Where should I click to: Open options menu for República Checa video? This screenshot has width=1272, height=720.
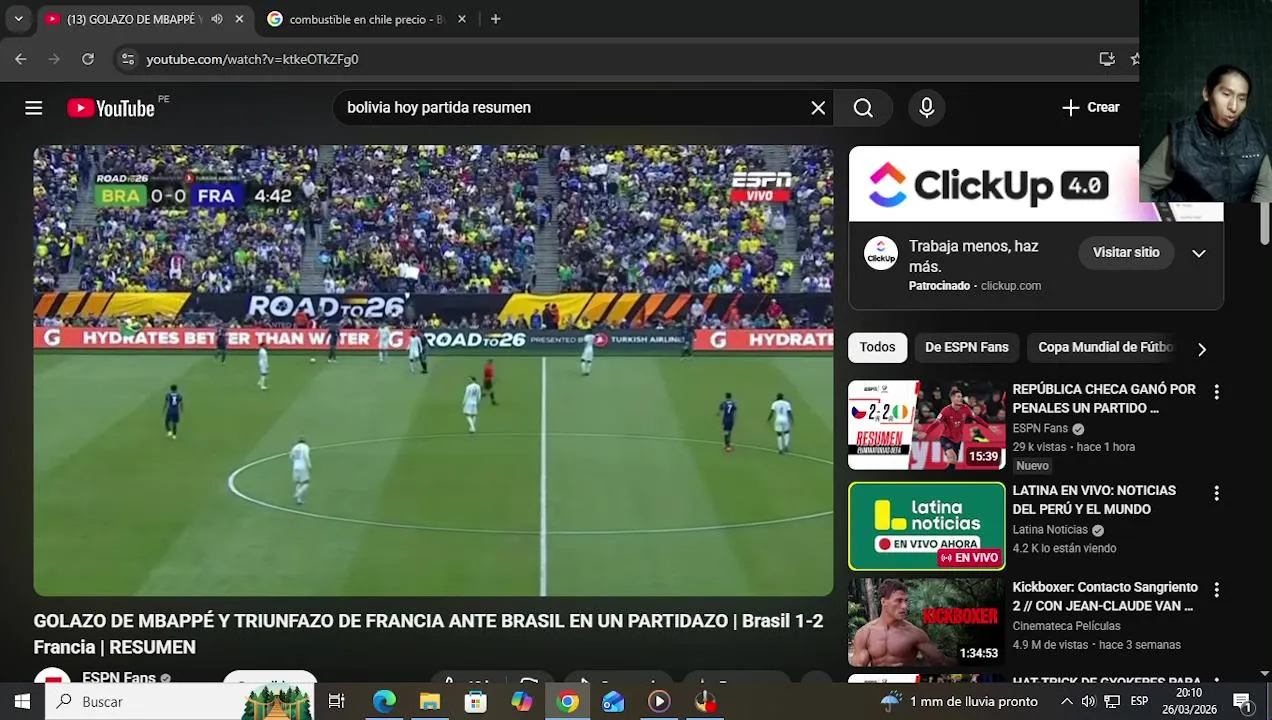[1216, 393]
